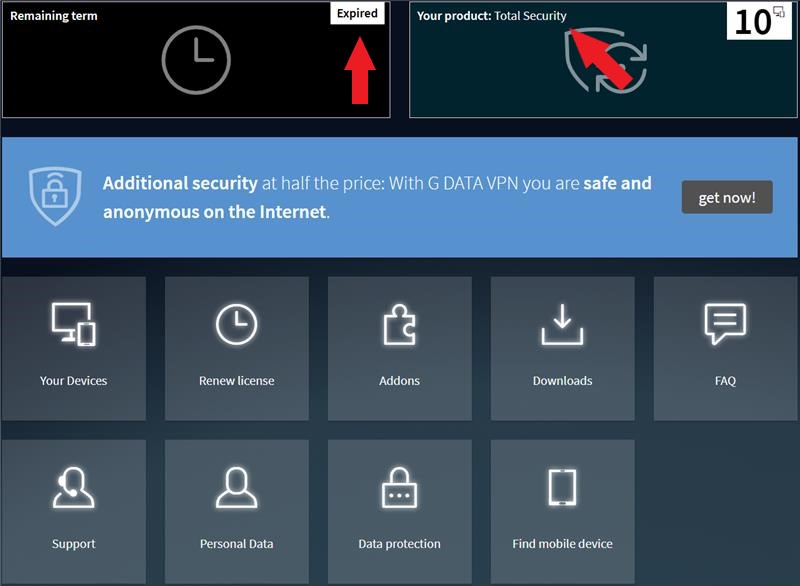Click the device count showing 10
This screenshot has width=800, height=586.
(760, 21)
